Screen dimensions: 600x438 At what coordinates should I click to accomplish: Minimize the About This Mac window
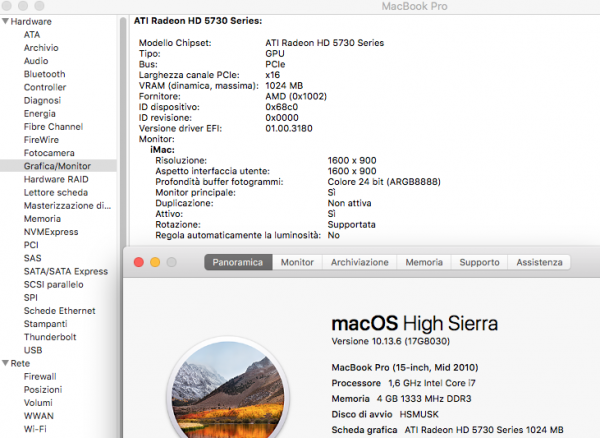pyautogui.click(x=154, y=262)
